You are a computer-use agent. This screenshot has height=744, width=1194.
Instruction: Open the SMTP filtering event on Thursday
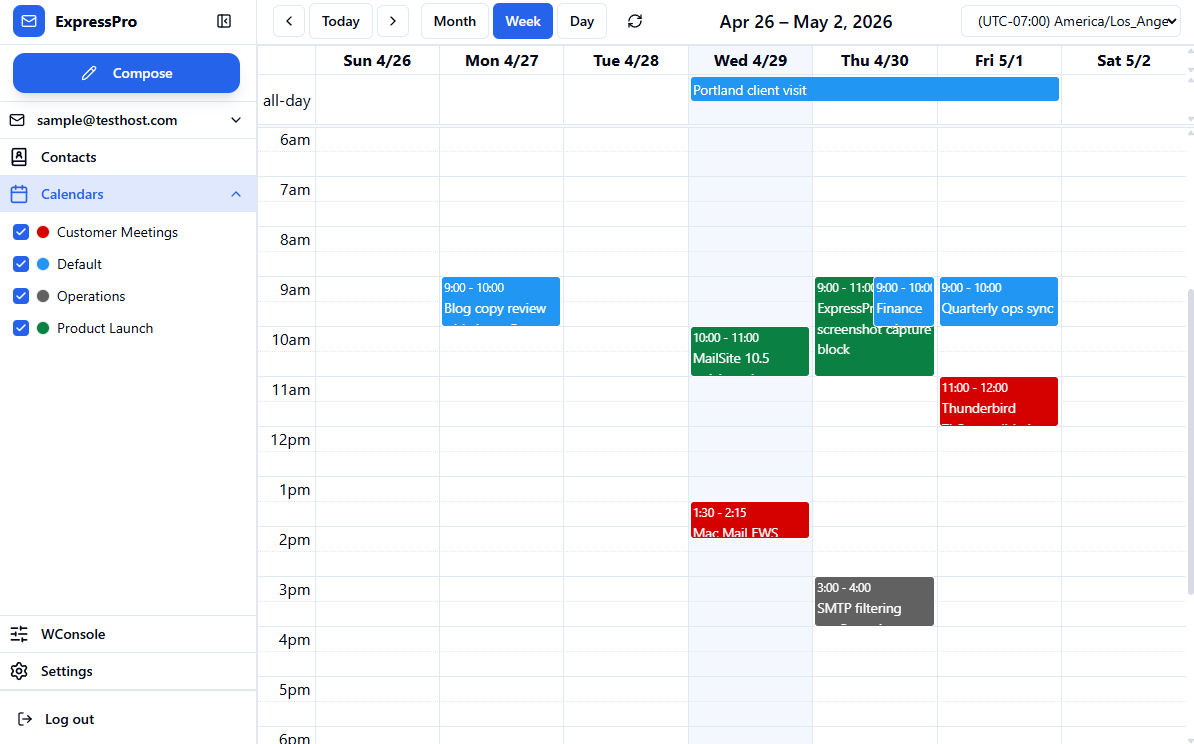pyautogui.click(x=874, y=602)
